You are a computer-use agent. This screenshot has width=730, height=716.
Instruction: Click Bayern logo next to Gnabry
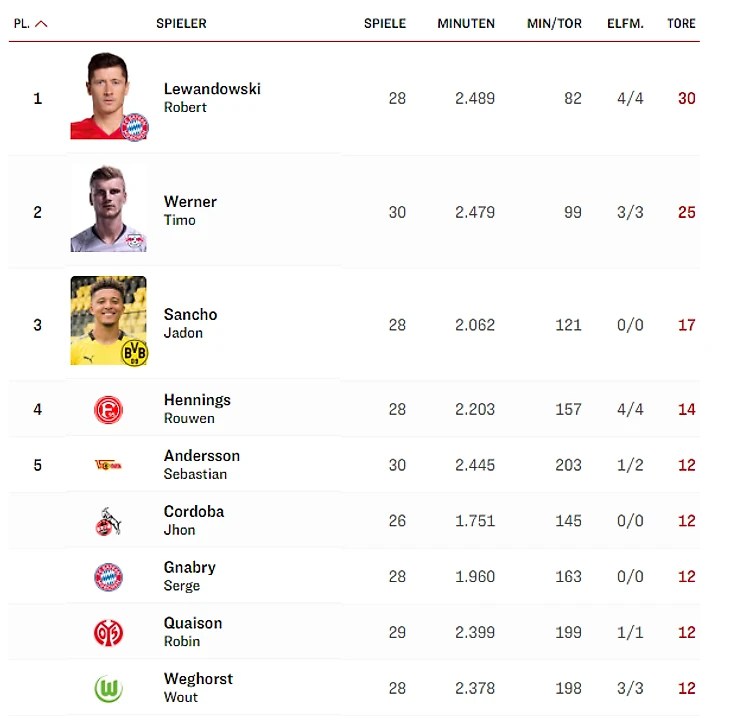[x=108, y=577]
